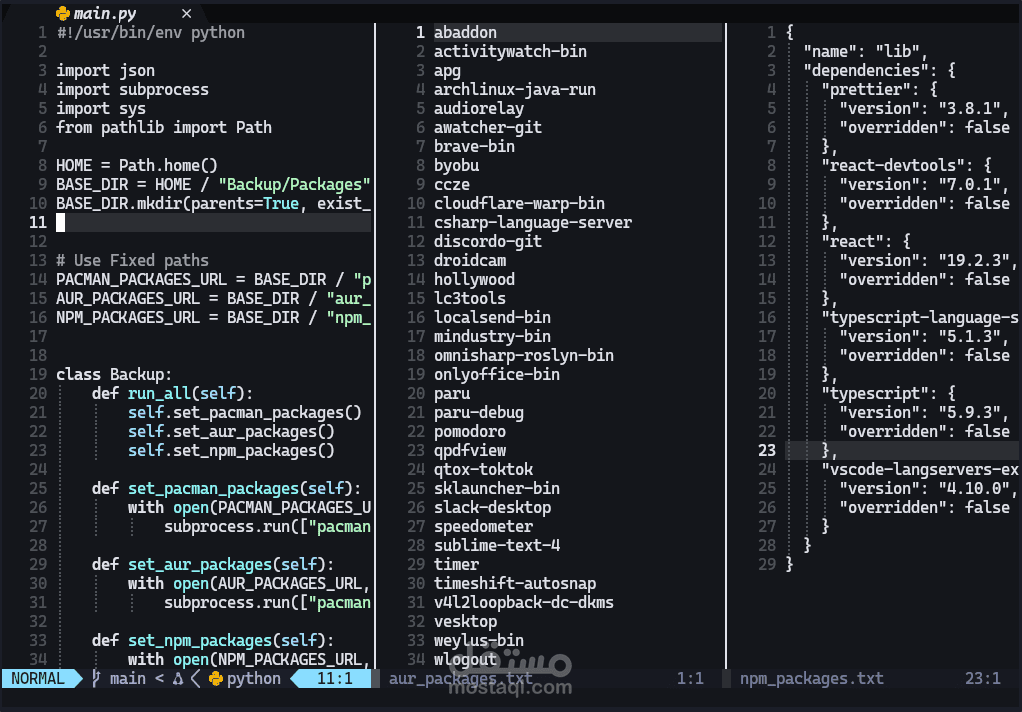Click the 'sublime-text-4' package row
Image resolution: width=1022 pixels, height=712 pixels.
point(497,545)
